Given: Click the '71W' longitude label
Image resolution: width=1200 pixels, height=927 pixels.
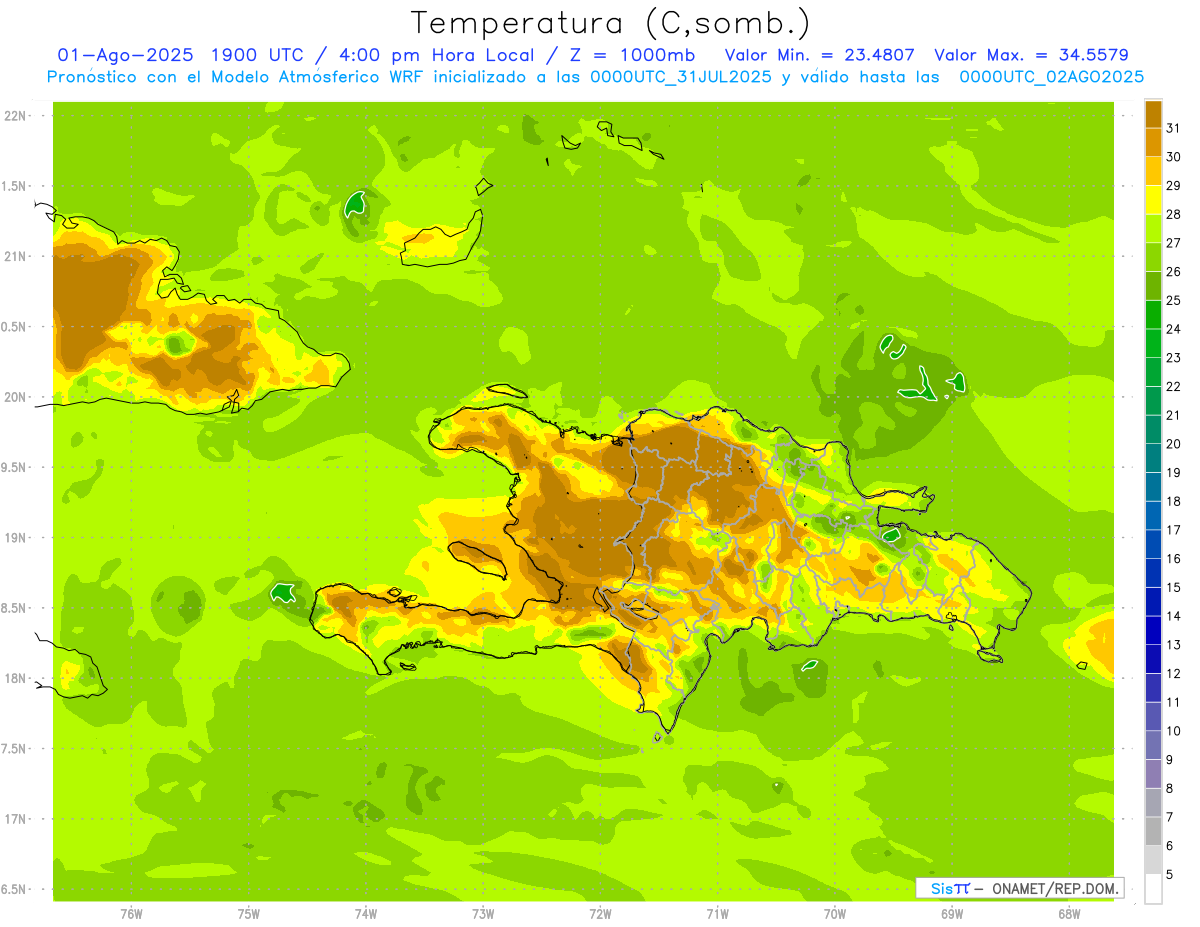Looking at the screenshot, I should 717,913.
